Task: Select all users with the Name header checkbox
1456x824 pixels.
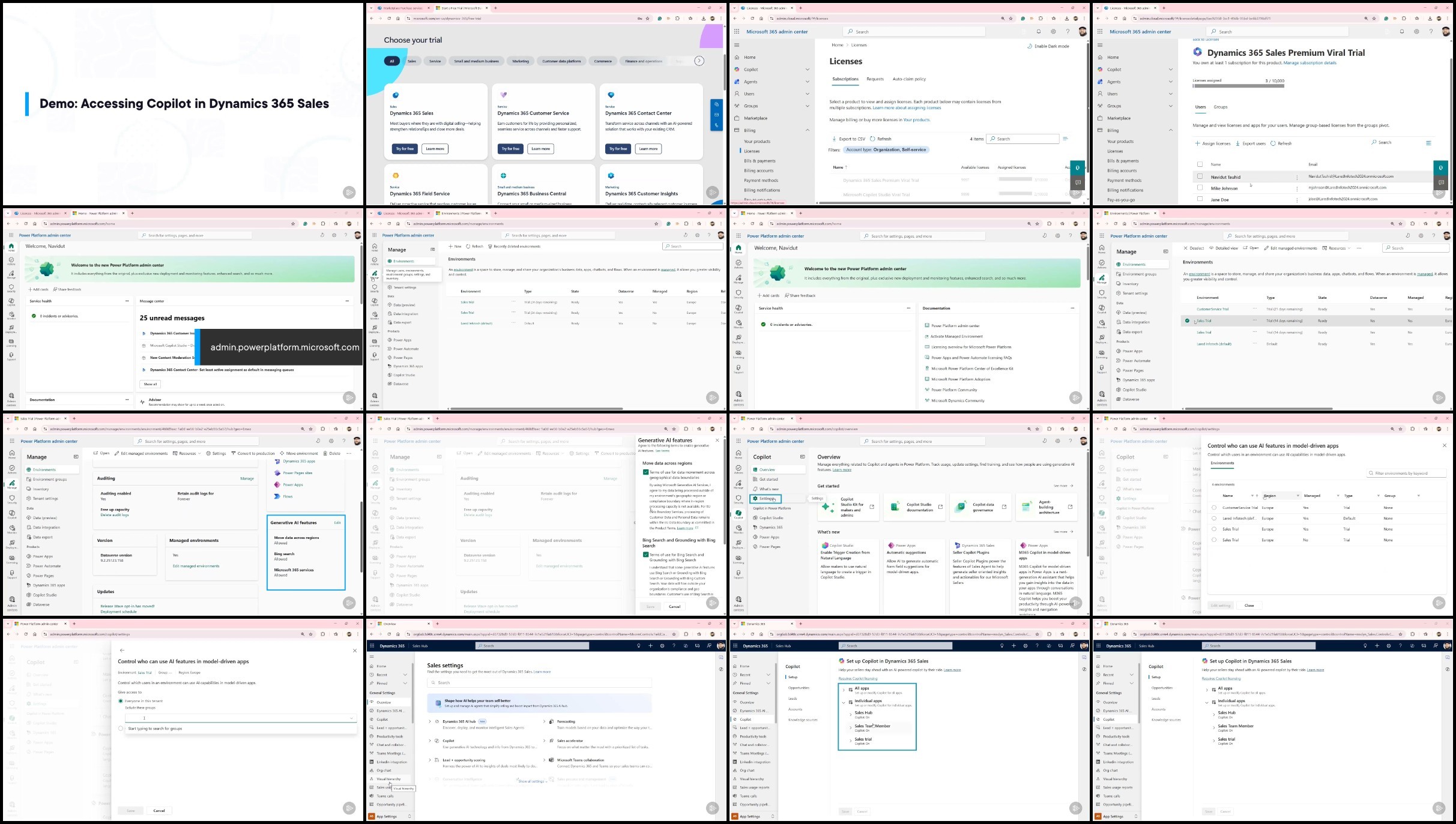Action: click(x=1200, y=164)
